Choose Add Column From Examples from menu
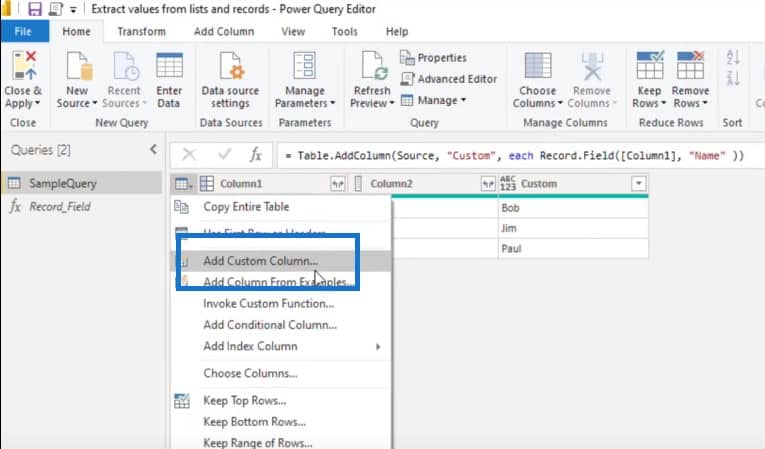Image resolution: width=765 pixels, height=449 pixels. click(x=281, y=282)
